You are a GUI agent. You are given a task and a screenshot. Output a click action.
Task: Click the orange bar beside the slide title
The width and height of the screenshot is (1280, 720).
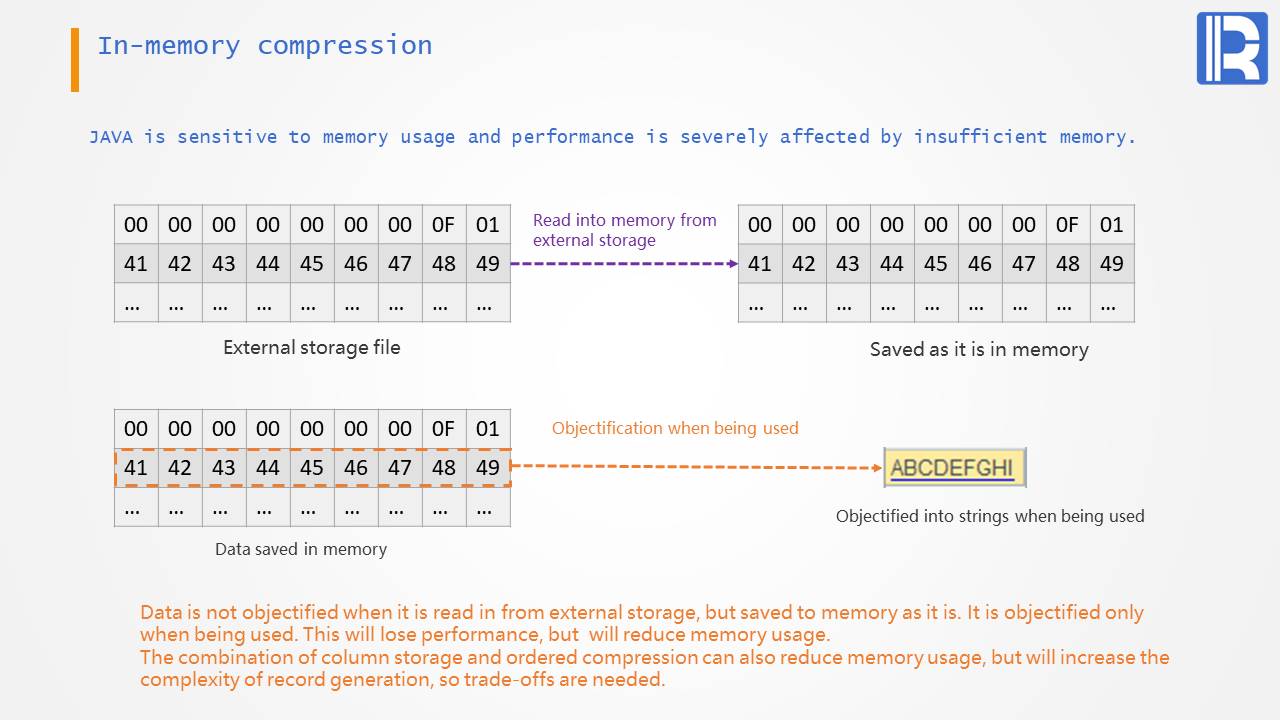point(75,60)
